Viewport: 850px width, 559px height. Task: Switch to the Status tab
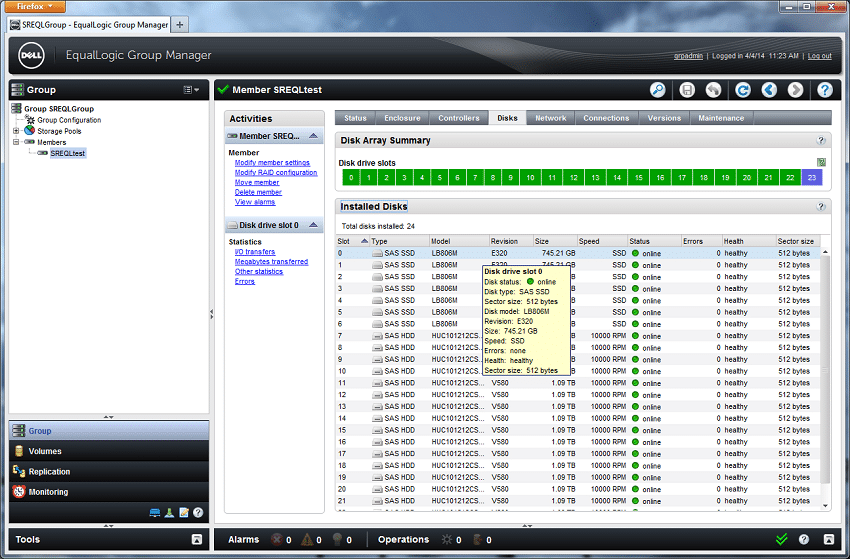[356, 118]
